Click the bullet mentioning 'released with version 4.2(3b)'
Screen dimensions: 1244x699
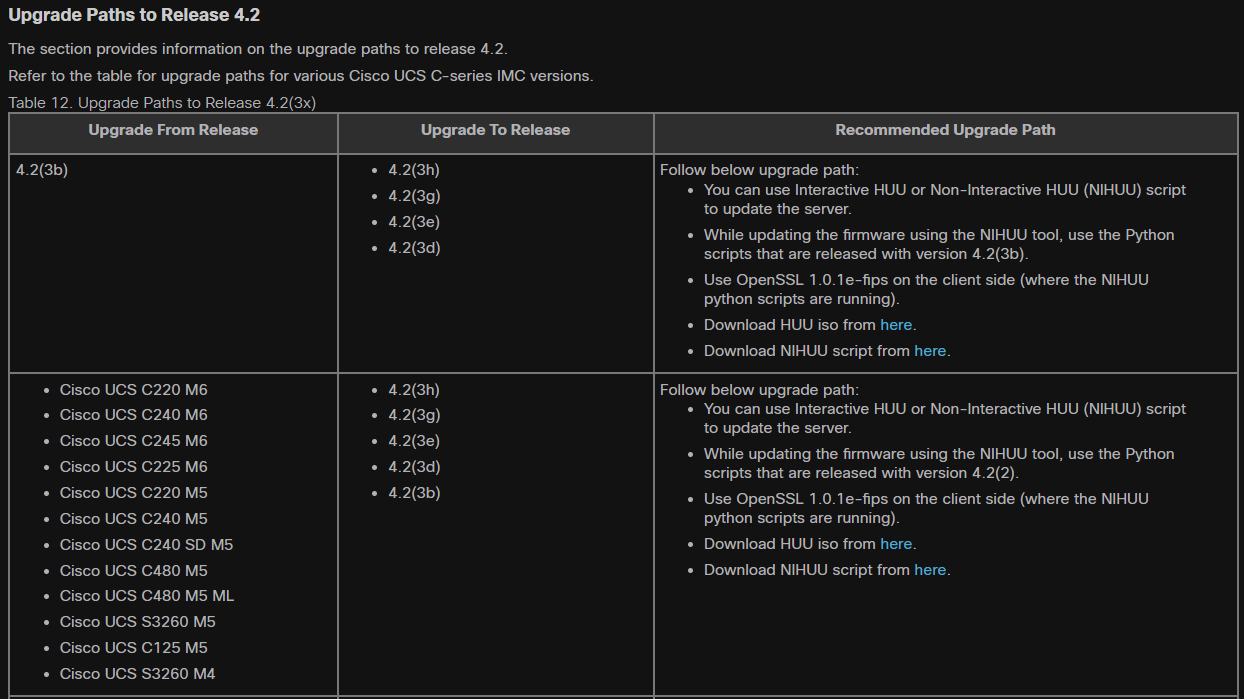pyautogui.click(x=939, y=244)
